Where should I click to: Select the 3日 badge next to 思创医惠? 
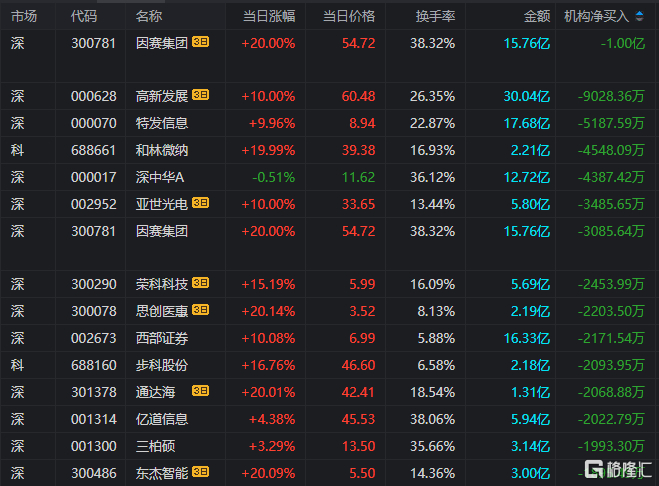point(201,310)
